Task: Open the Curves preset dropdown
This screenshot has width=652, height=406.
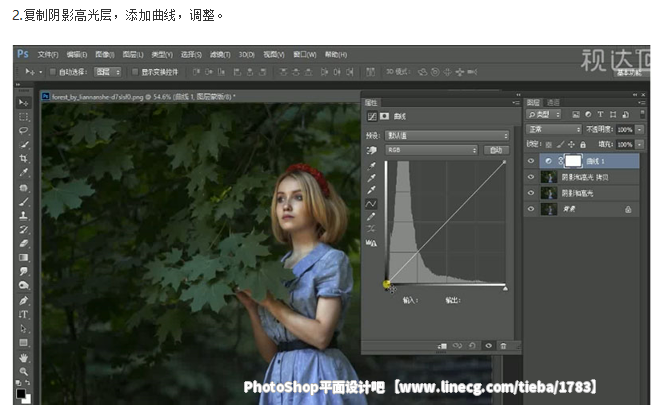Action: (x=447, y=136)
